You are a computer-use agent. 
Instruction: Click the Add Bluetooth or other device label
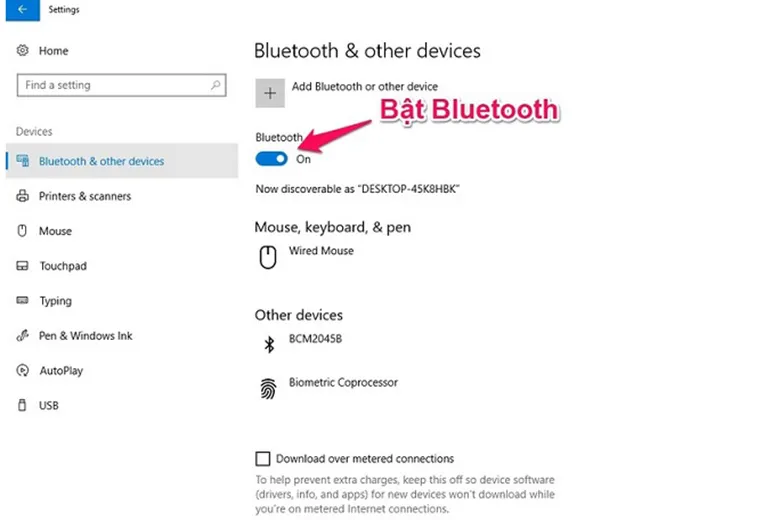click(x=364, y=87)
